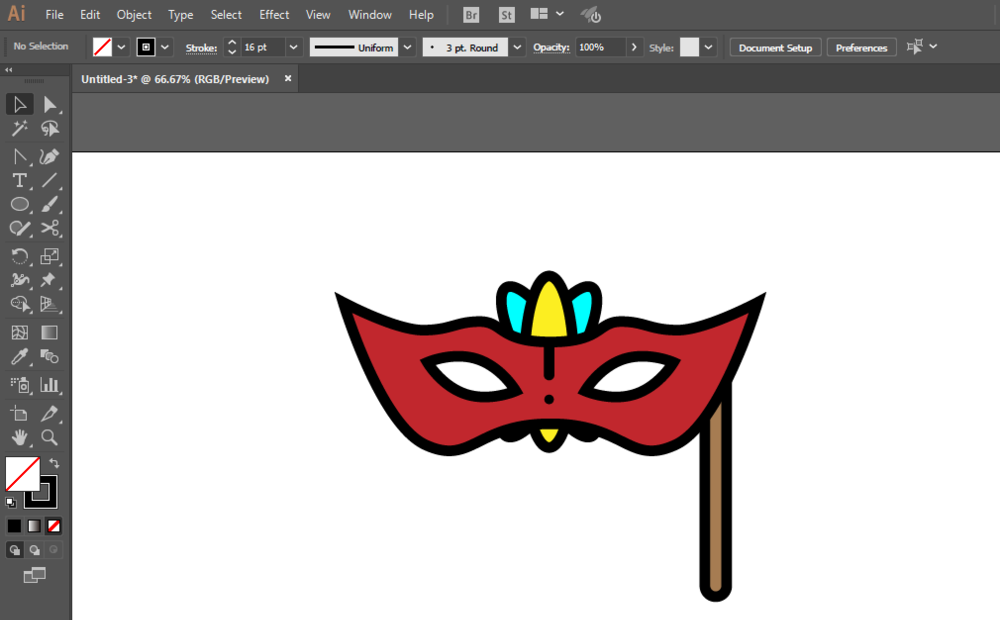Viewport: 1000px width, 620px height.
Task: Open the 3 pt. Round brush dropdown
Action: (x=517, y=47)
